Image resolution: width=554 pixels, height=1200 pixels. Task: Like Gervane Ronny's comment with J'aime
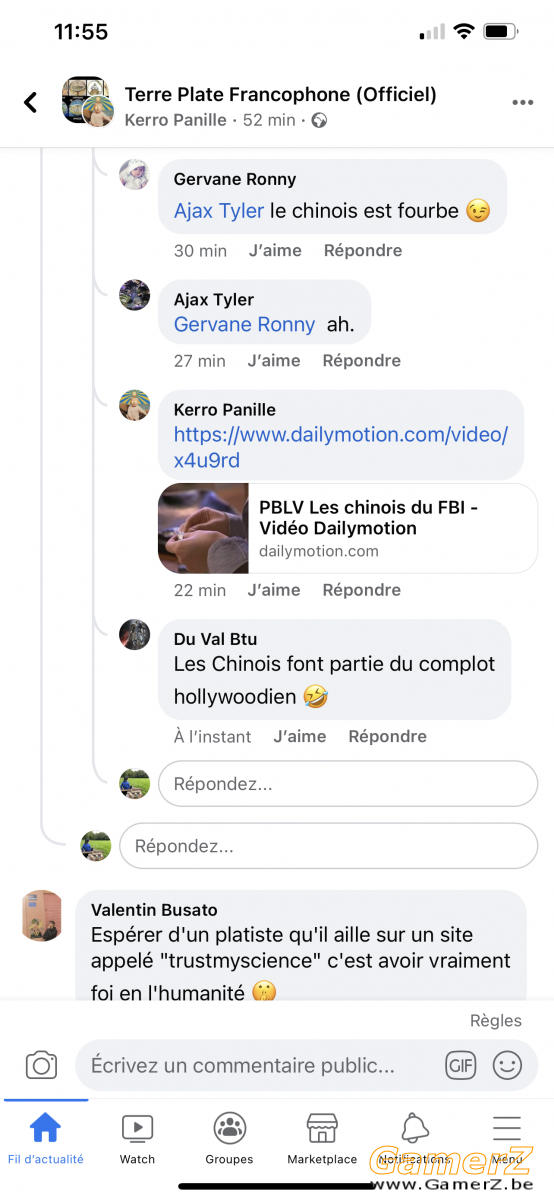coord(275,251)
